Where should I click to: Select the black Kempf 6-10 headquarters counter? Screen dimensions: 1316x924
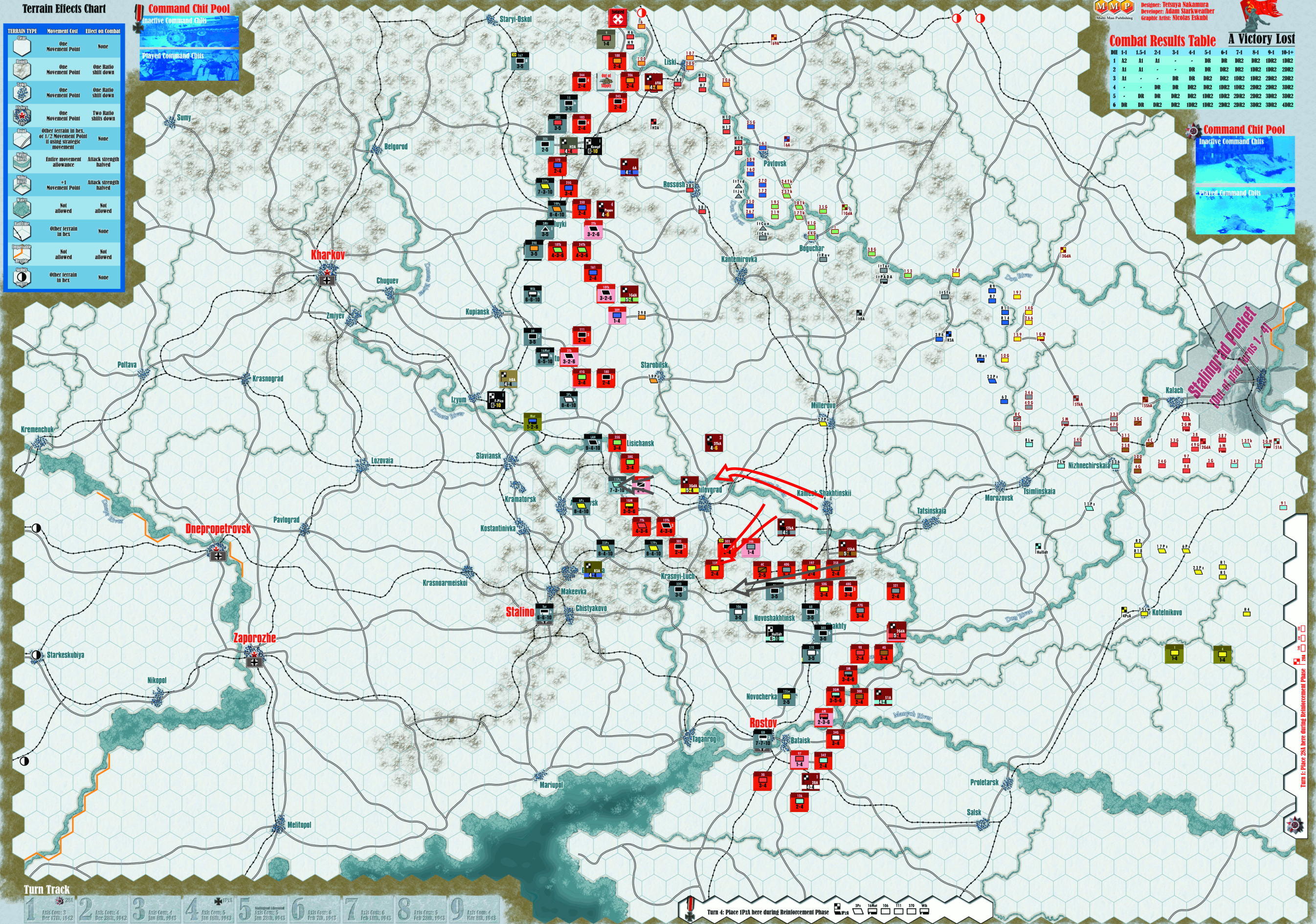(594, 146)
